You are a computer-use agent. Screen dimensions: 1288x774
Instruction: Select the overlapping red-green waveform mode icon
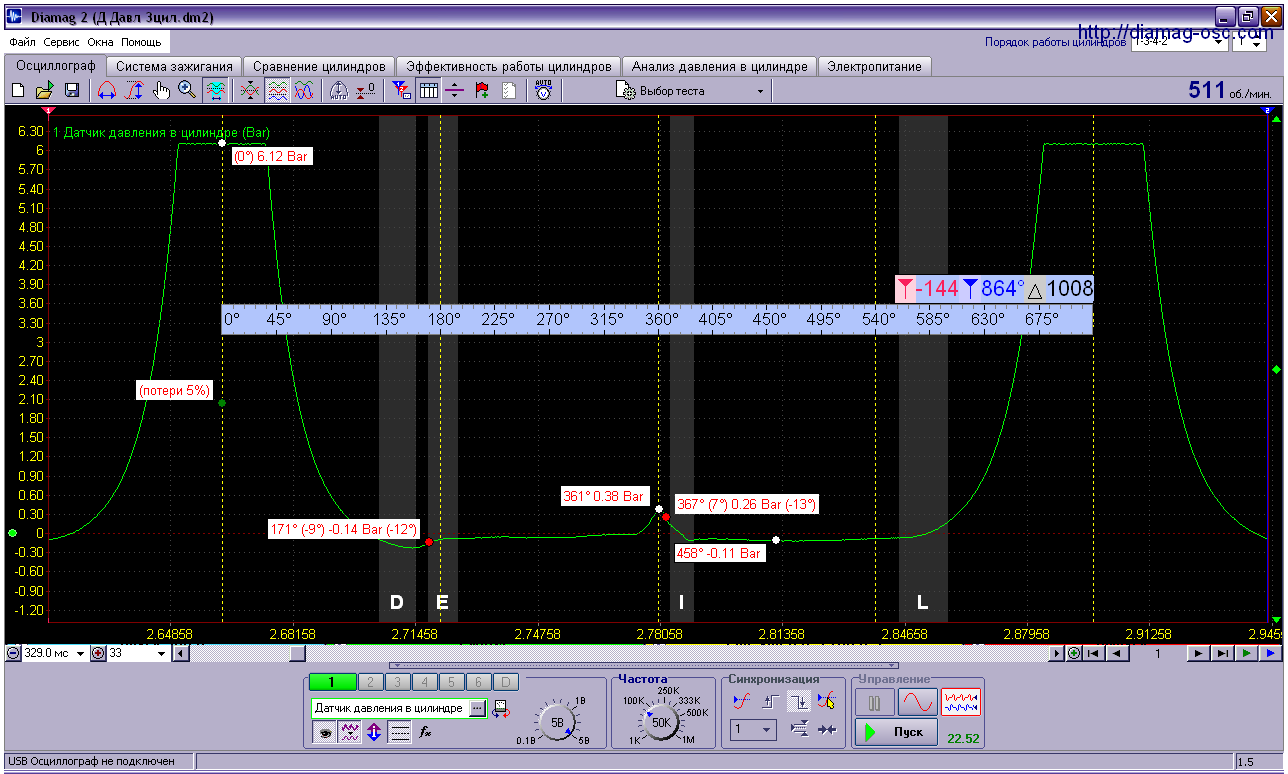point(250,91)
